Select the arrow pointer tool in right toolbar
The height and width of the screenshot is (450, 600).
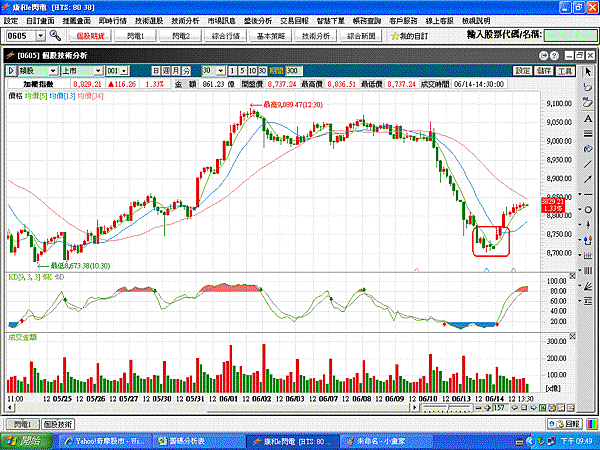click(588, 72)
